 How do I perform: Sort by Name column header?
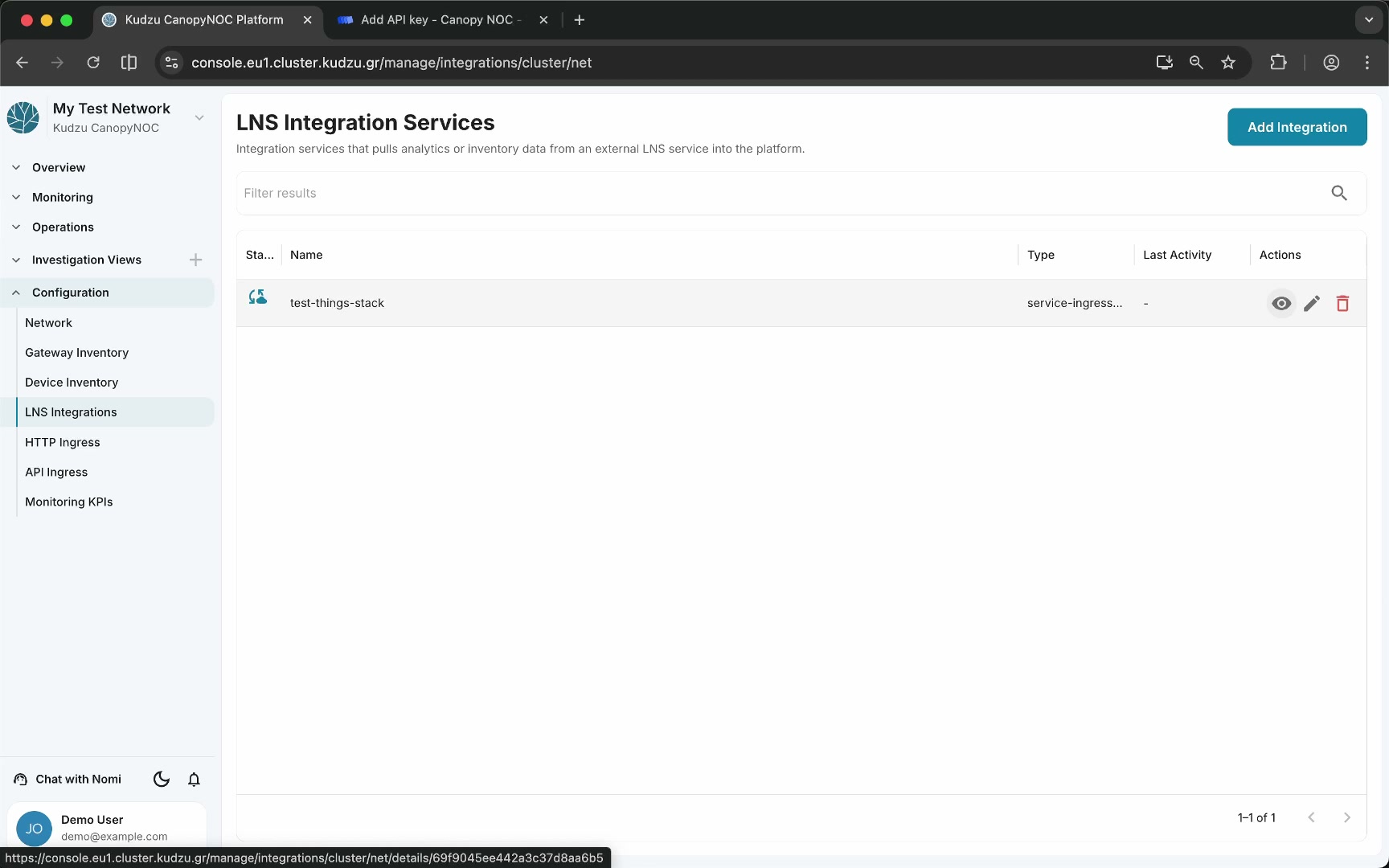306,255
